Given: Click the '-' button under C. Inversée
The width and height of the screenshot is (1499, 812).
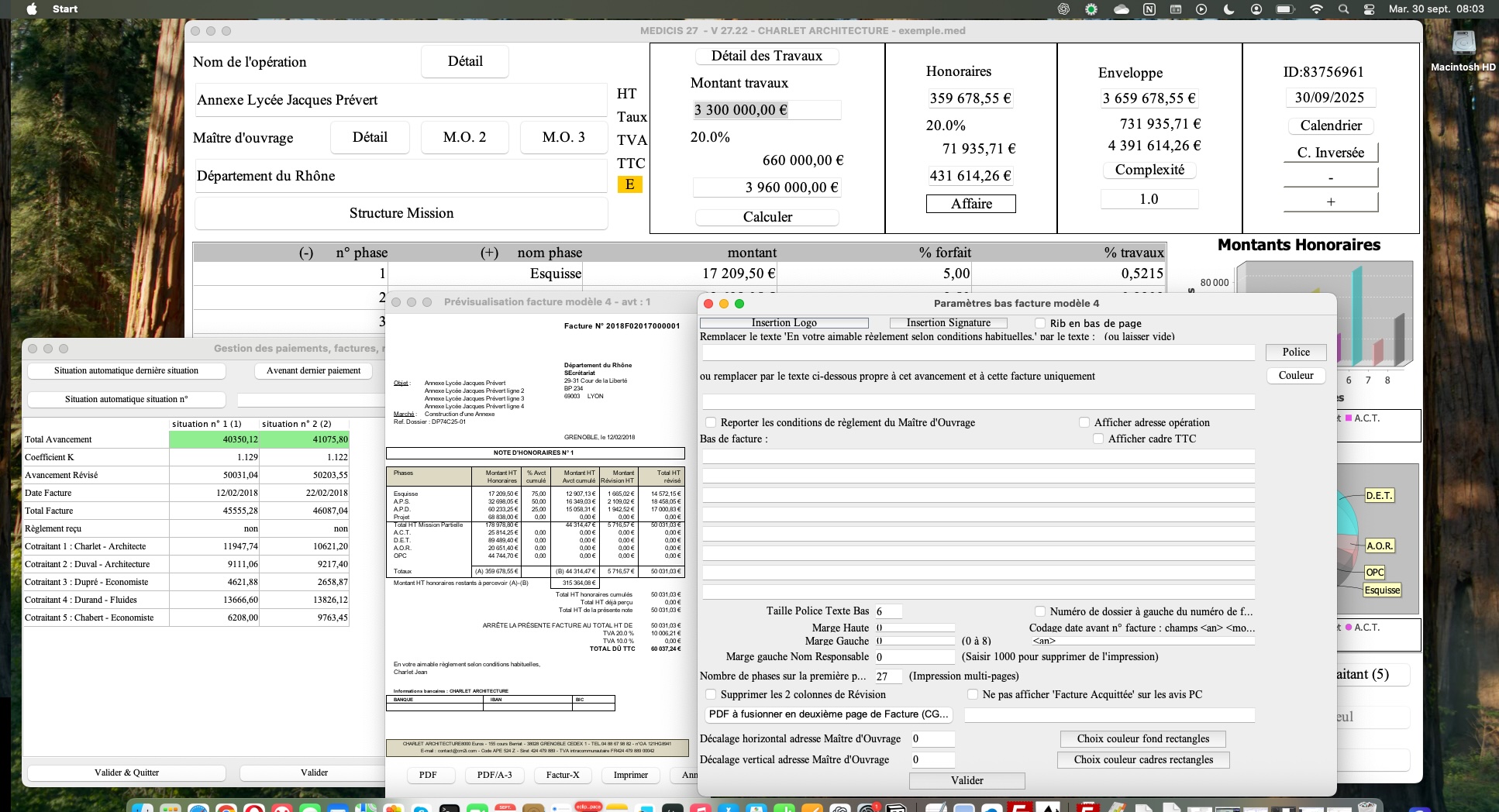Looking at the screenshot, I should (x=1331, y=177).
